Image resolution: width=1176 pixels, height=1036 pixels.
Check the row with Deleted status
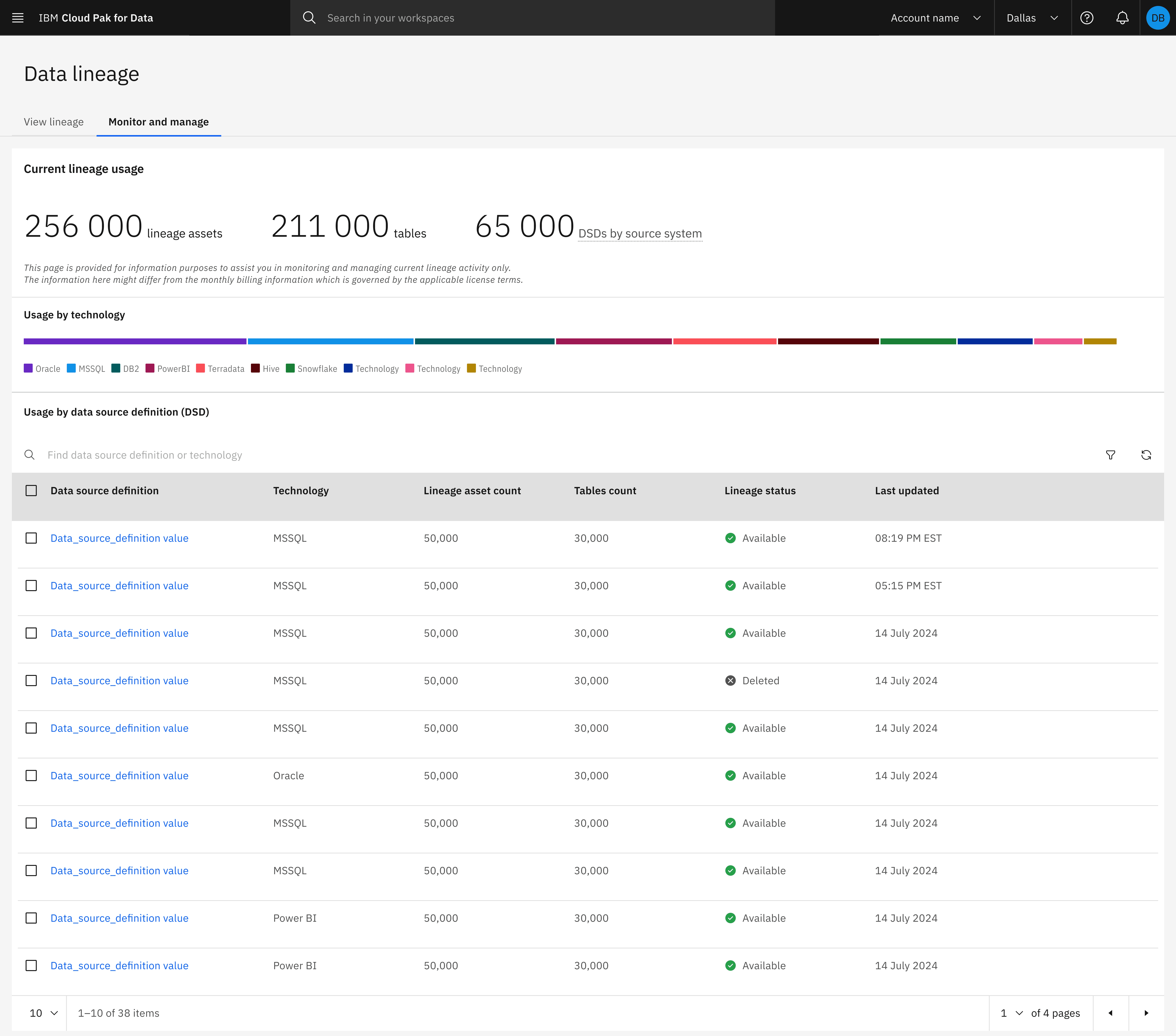31,681
